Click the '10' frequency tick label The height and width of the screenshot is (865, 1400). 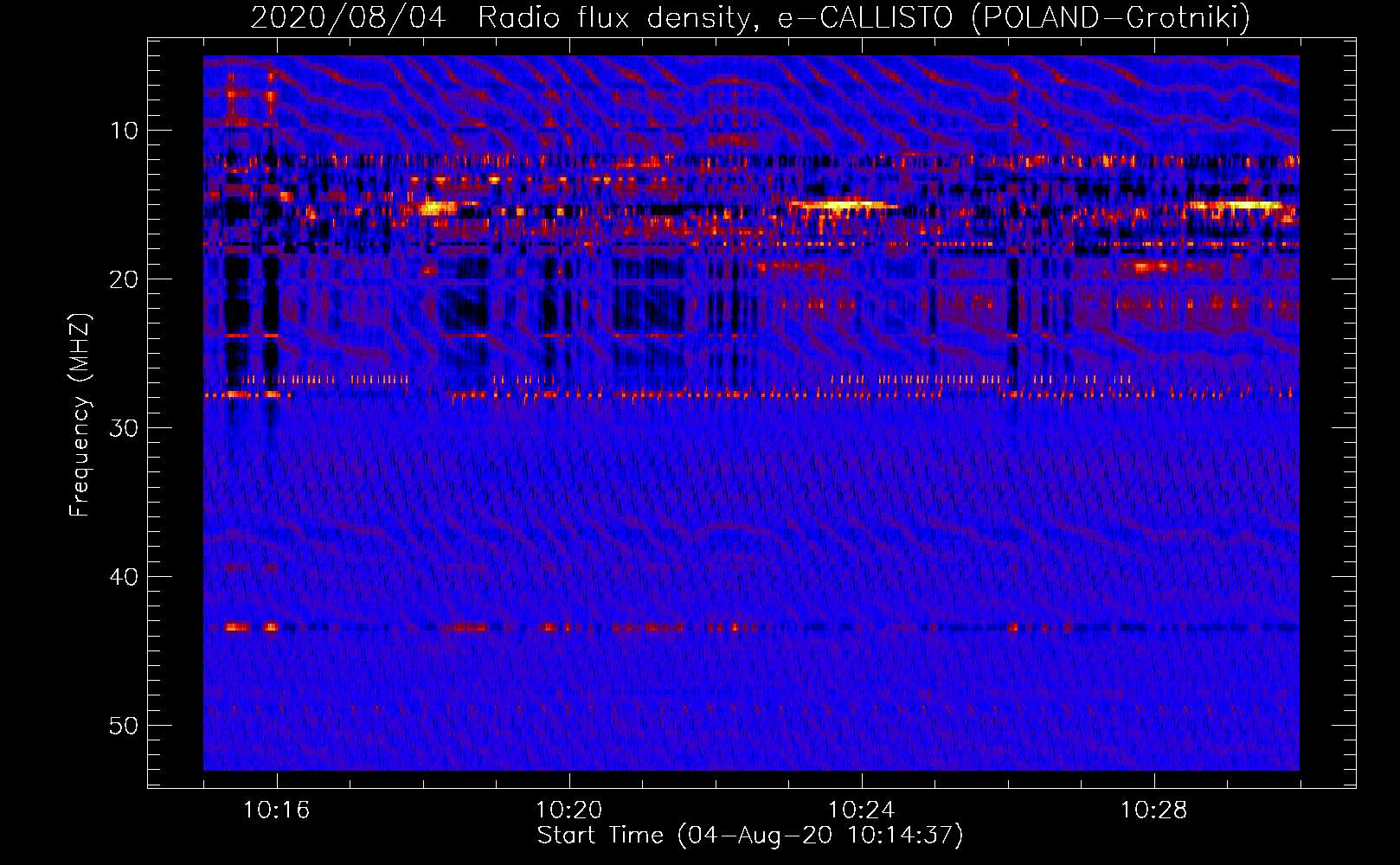(x=125, y=131)
